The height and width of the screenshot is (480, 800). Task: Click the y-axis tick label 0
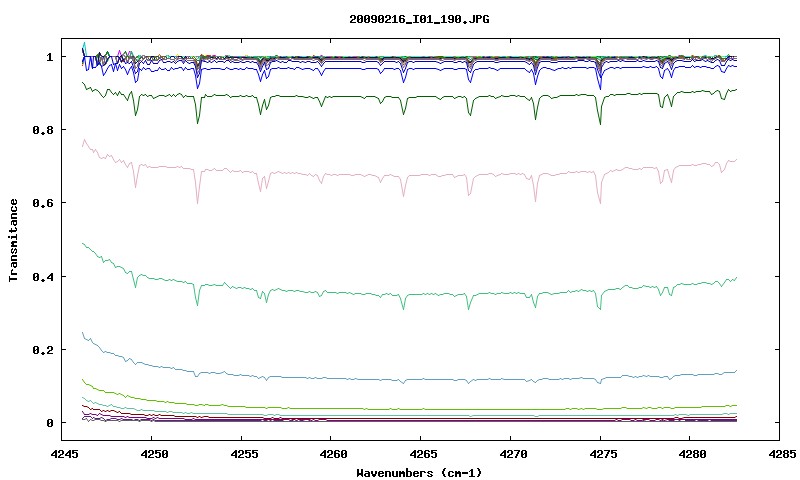49,423
